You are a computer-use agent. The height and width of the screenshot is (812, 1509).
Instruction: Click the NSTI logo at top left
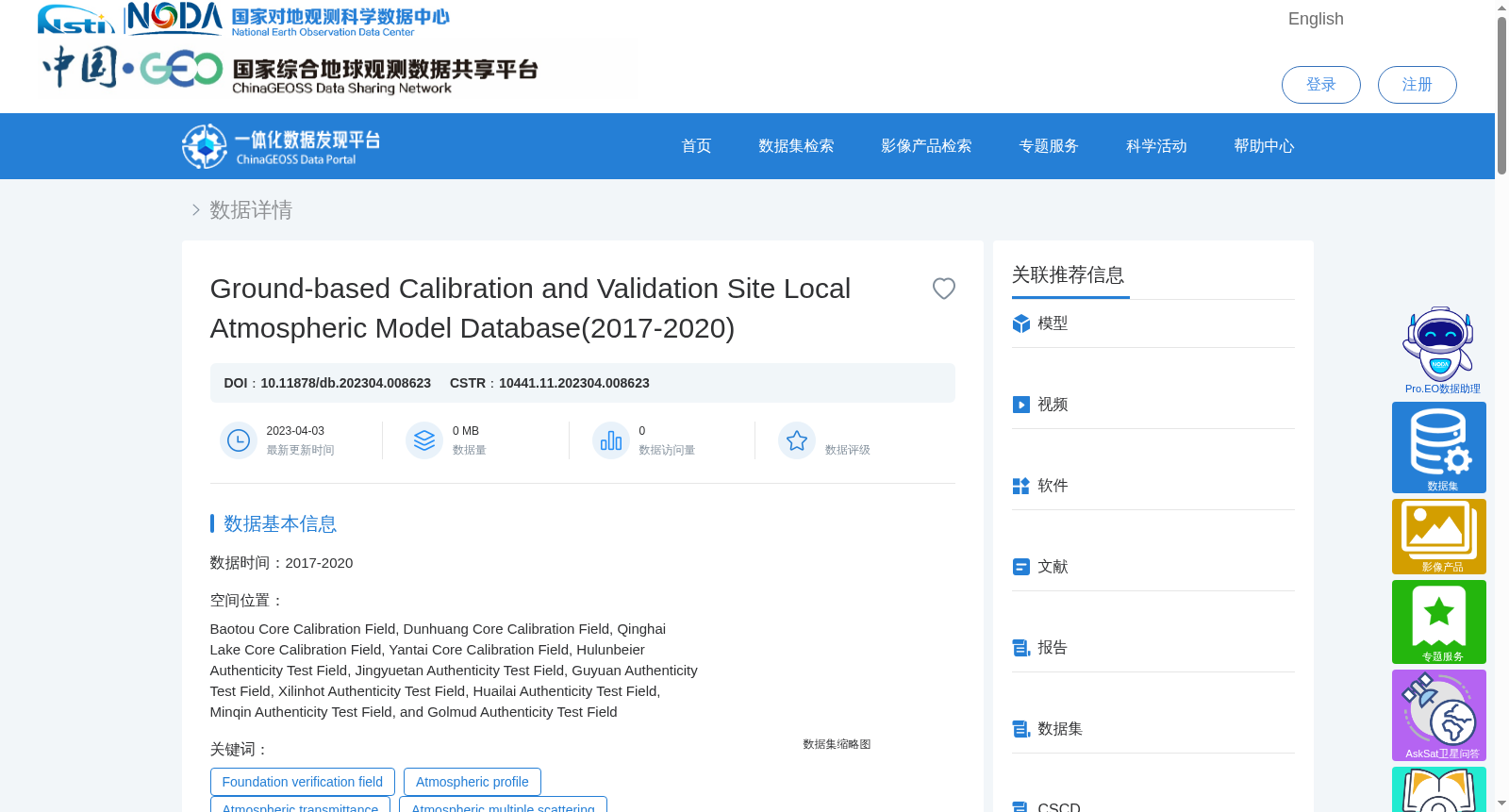[x=75, y=19]
